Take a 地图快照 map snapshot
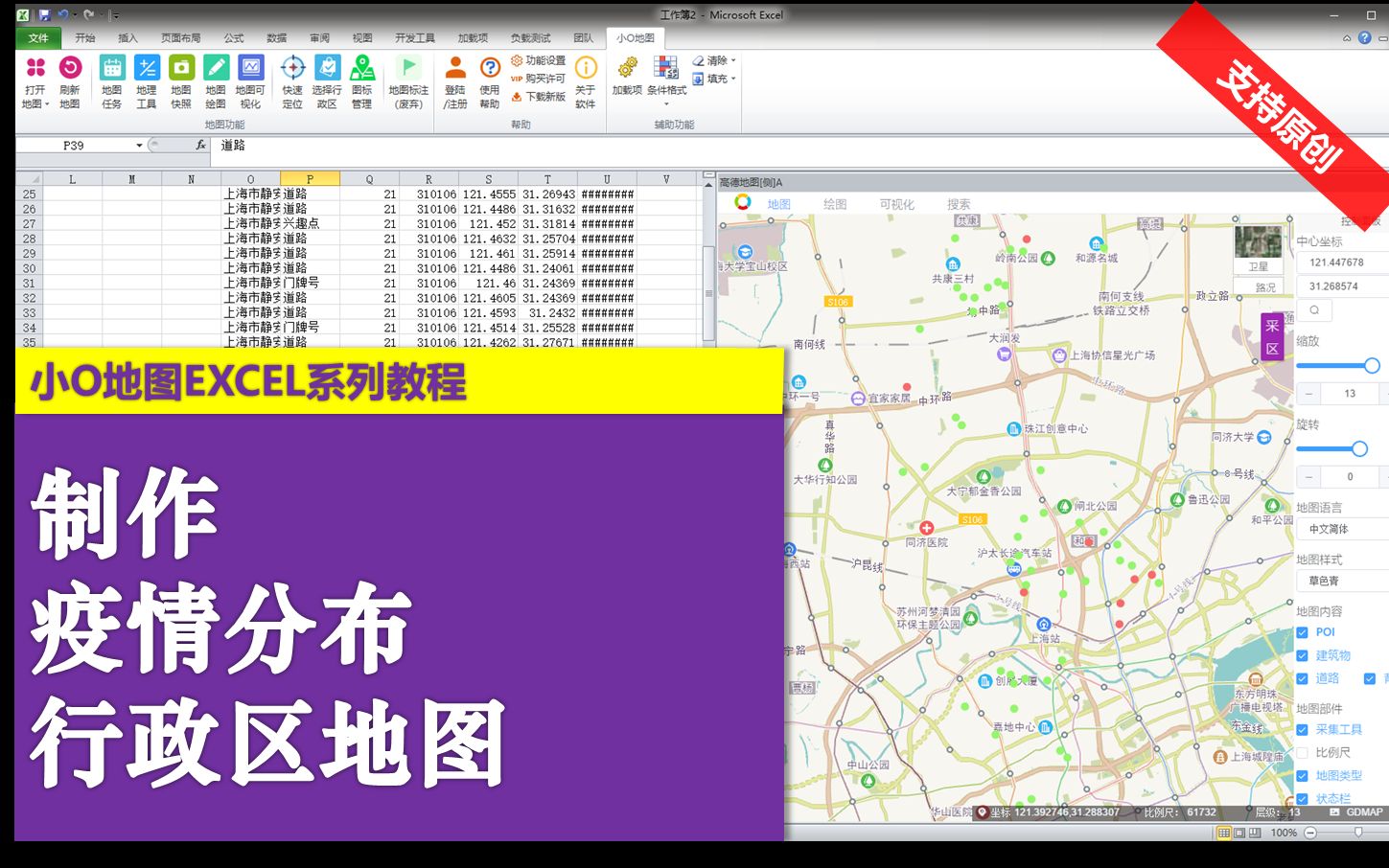 click(x=181, y=81)
